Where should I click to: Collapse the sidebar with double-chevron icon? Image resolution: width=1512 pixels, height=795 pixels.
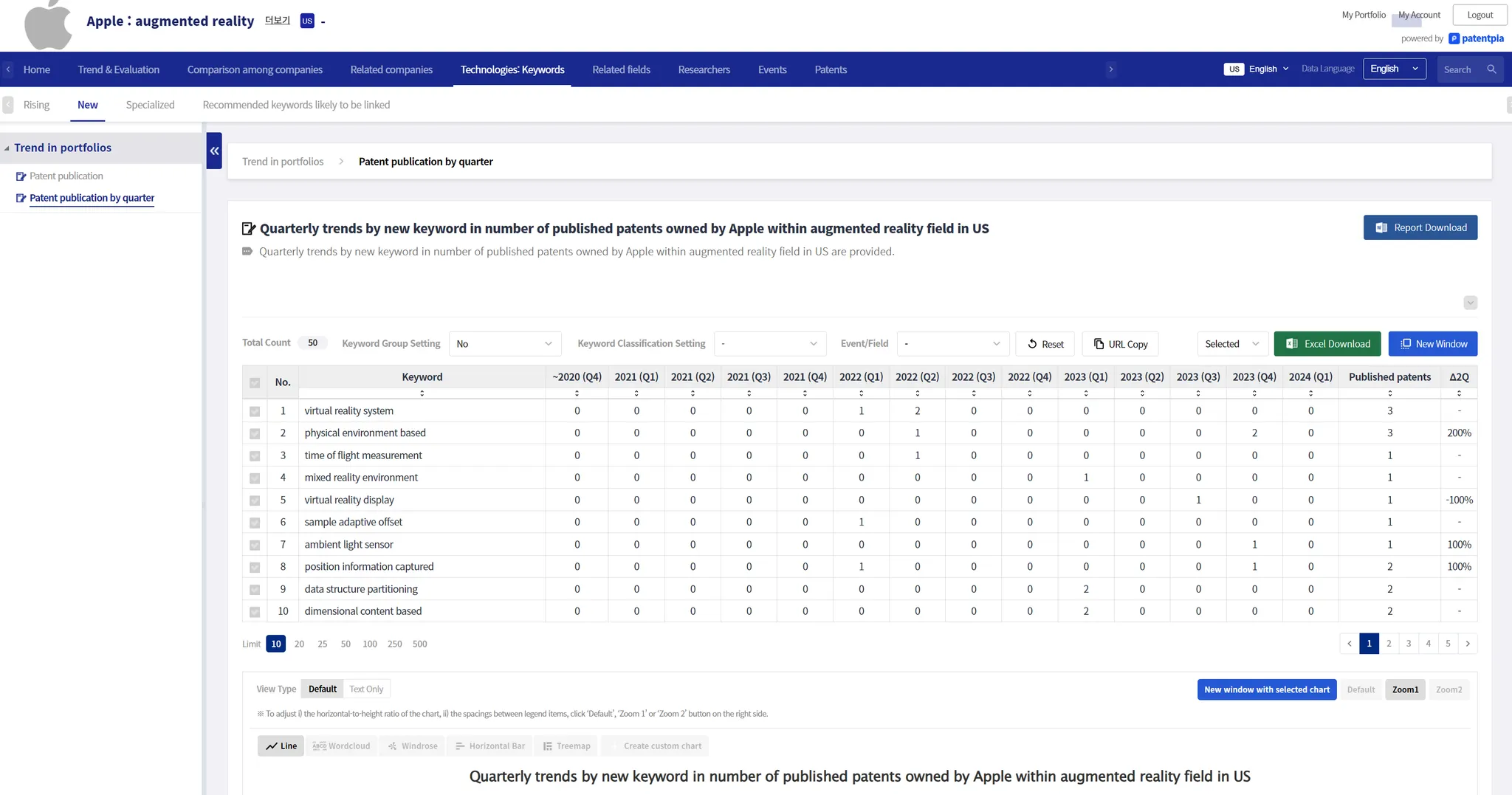pyautogui.click(x=214, y=151)
